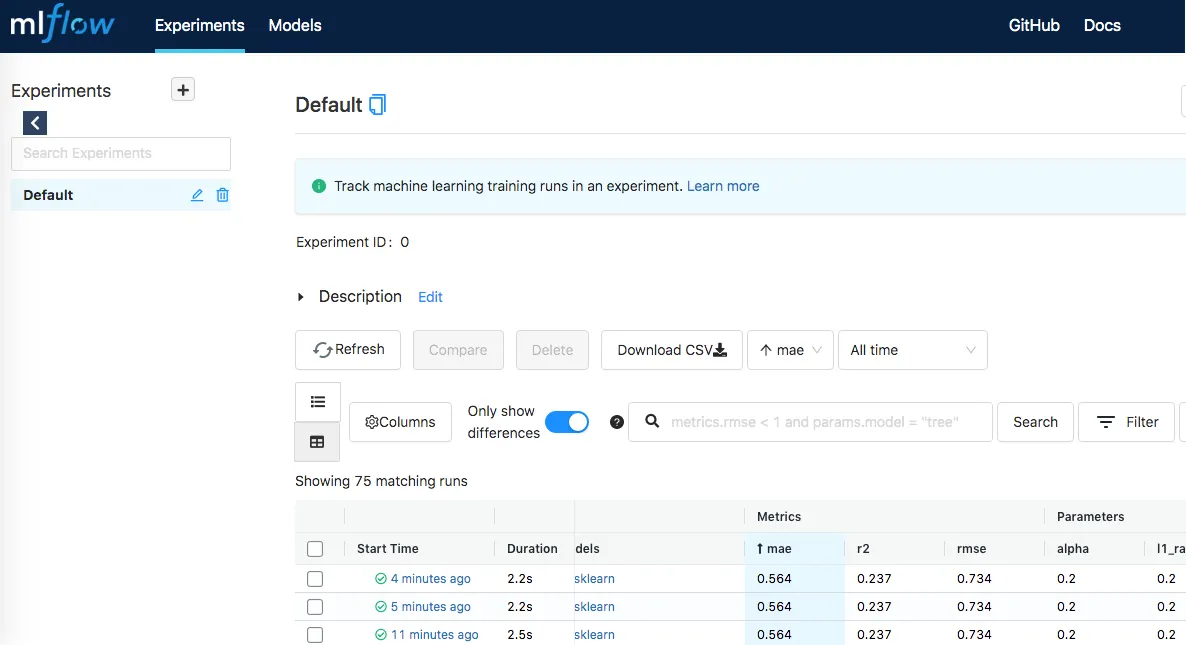The width and height of the screenshot is (1186, 645).
Task: Switch to the Models tab
Action: (294, 25)
